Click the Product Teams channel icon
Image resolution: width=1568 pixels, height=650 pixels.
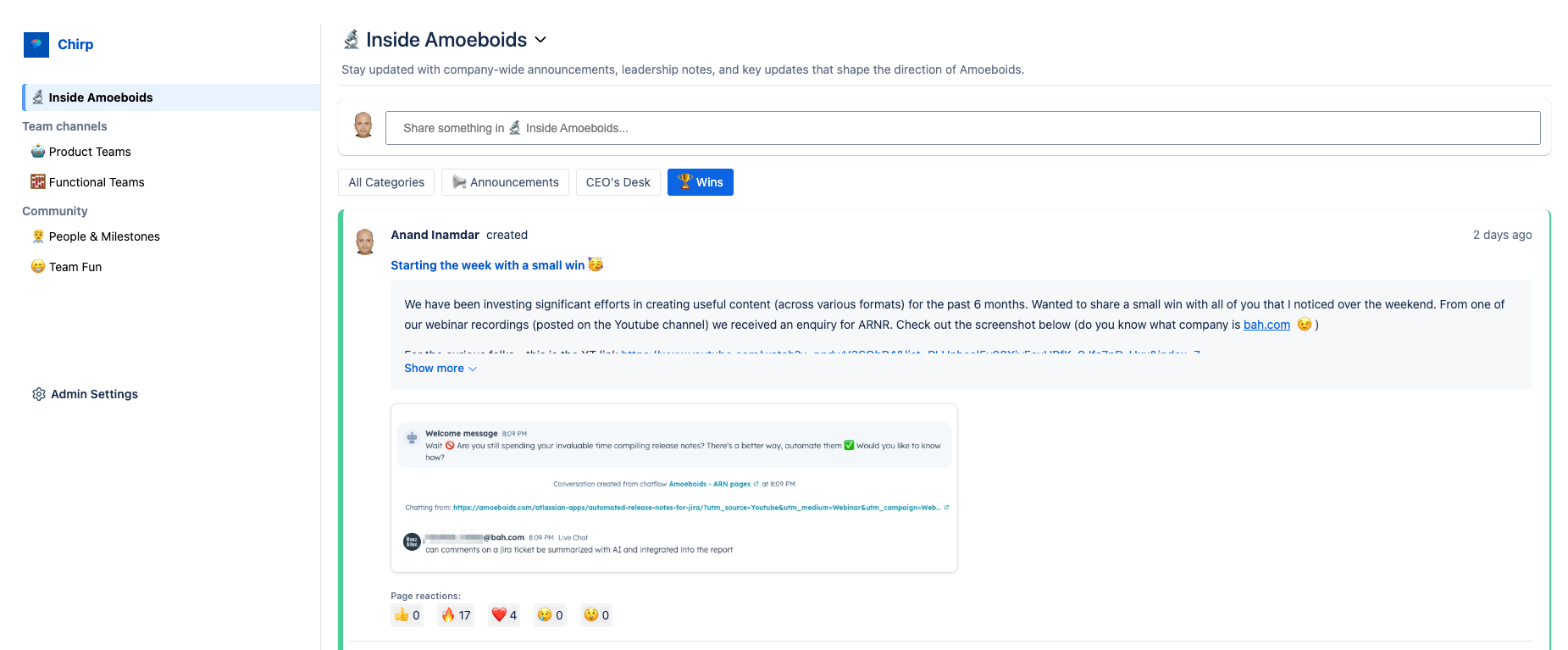coord(38,152)
